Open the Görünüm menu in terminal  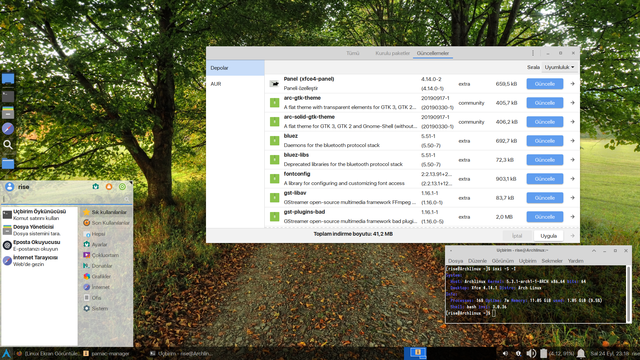click(502, 261)
